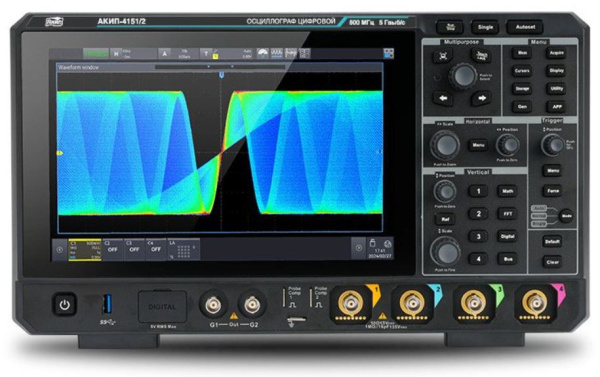Tap the left scroll arrow in the channel bar
The image size is (600, 377).
pyautogui.click(x=60, y=250)
